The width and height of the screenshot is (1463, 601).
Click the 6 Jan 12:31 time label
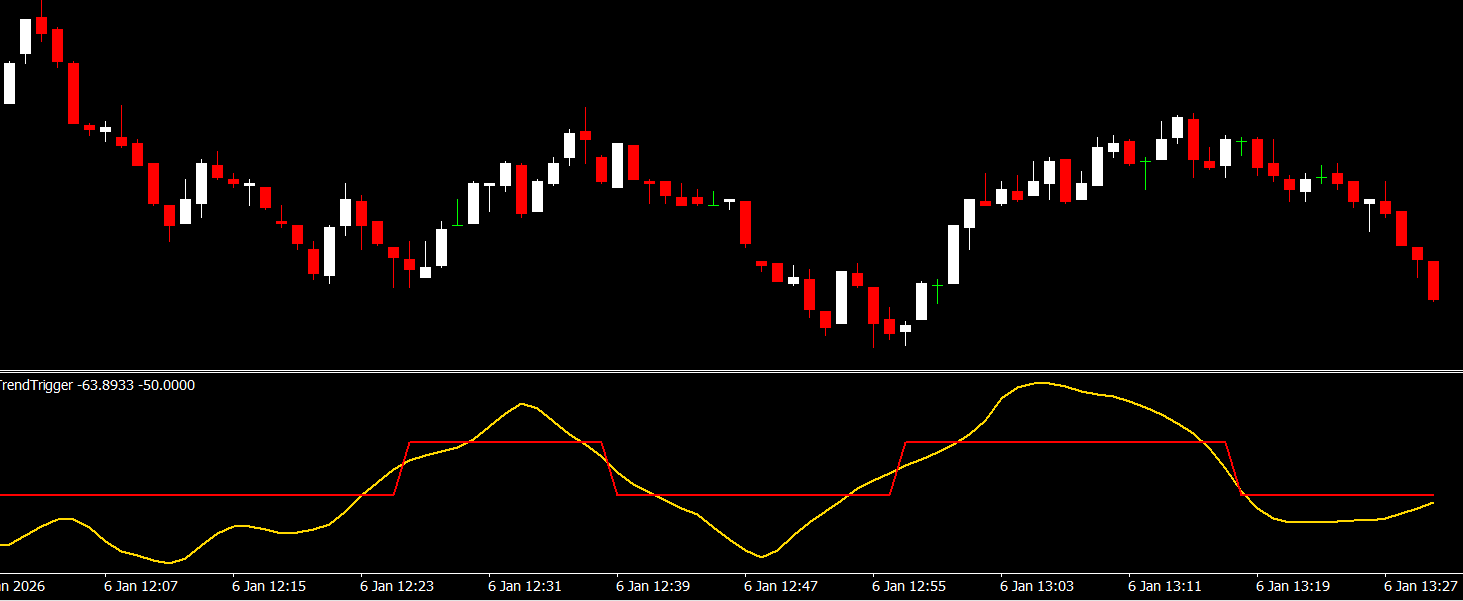[525, 585]
